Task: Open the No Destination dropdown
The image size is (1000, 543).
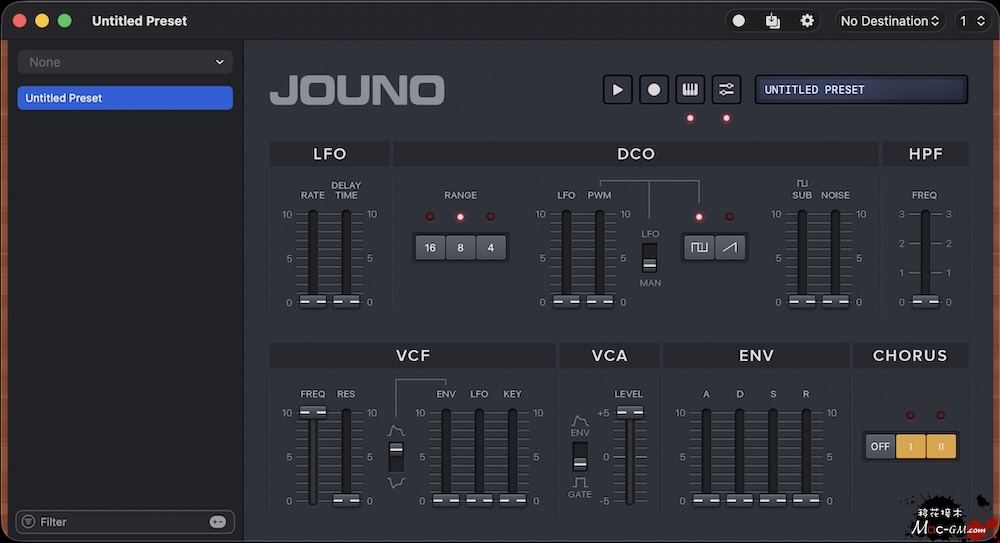Action: pos(890,21)
